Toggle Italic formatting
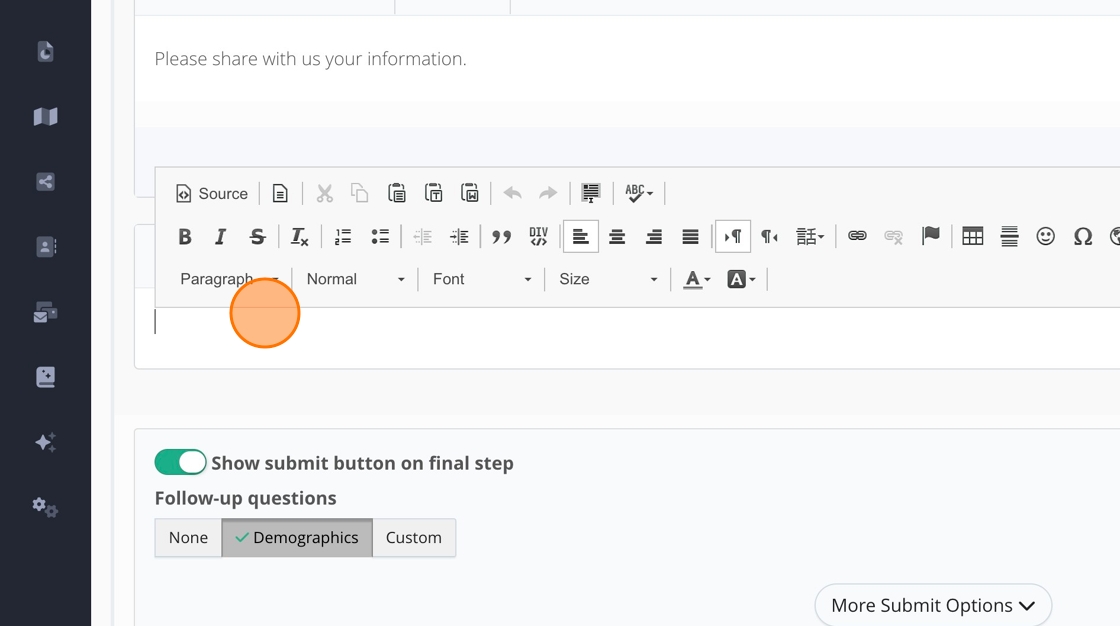Image resolution: width=1120 pixels, height=626 pixels. (x=221, y=237)
